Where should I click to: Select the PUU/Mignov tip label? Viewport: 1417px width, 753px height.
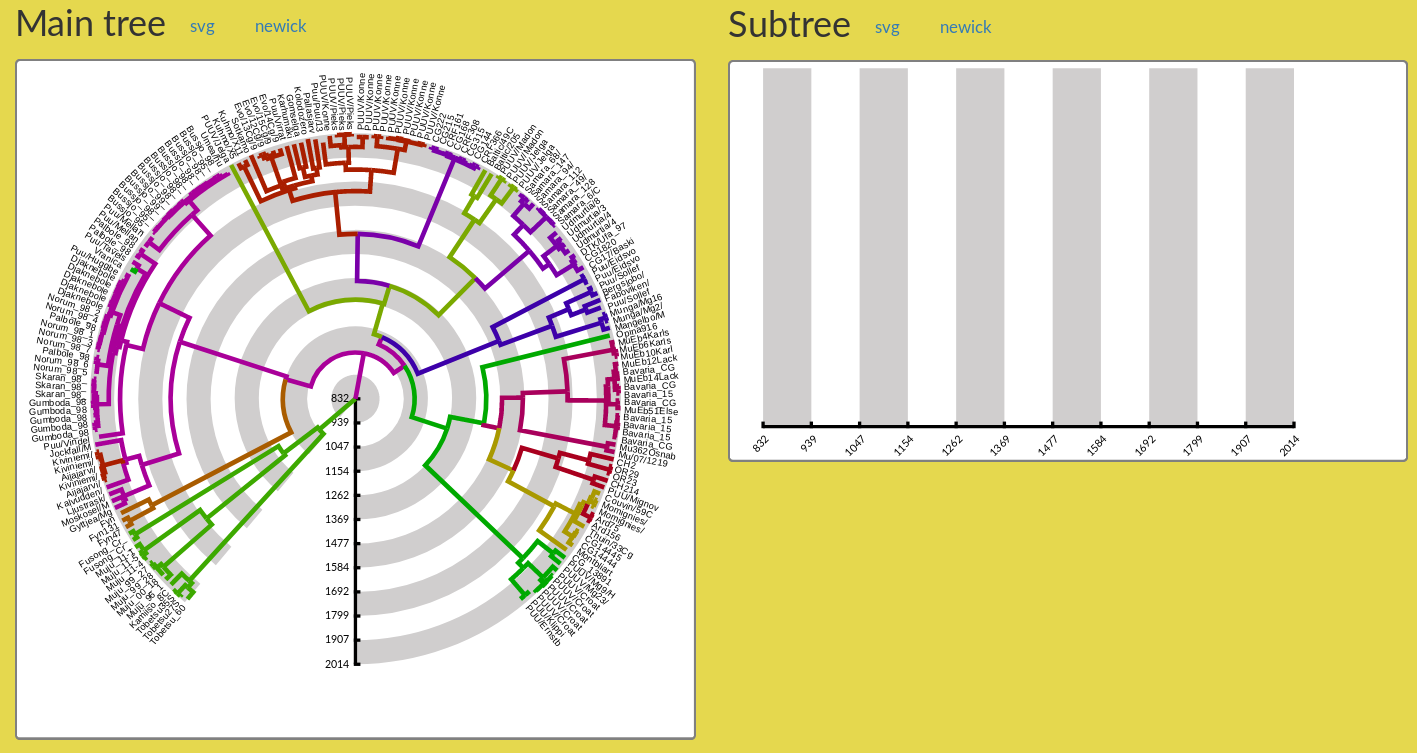(632, 498)
